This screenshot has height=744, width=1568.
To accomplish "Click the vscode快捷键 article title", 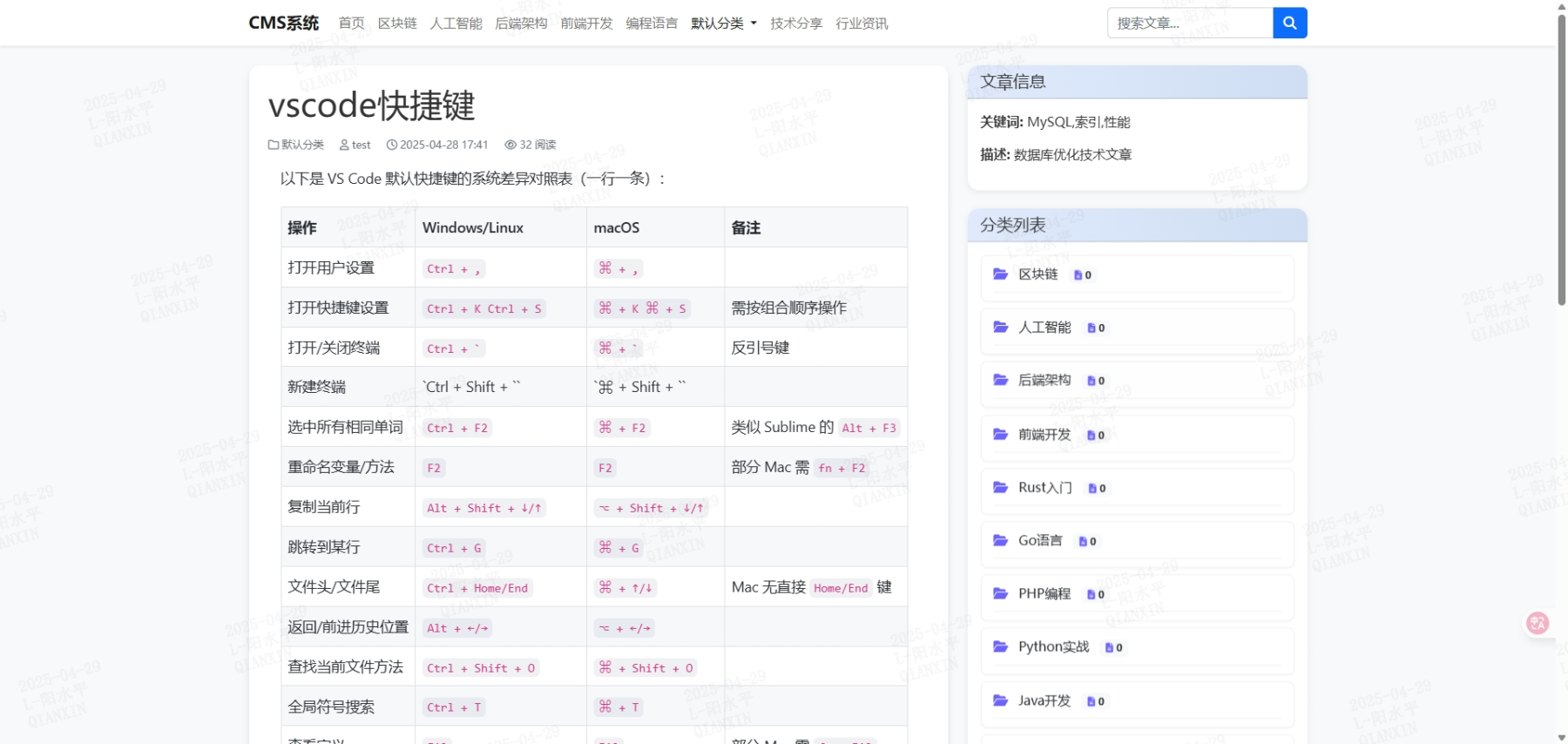I will 371,105.
